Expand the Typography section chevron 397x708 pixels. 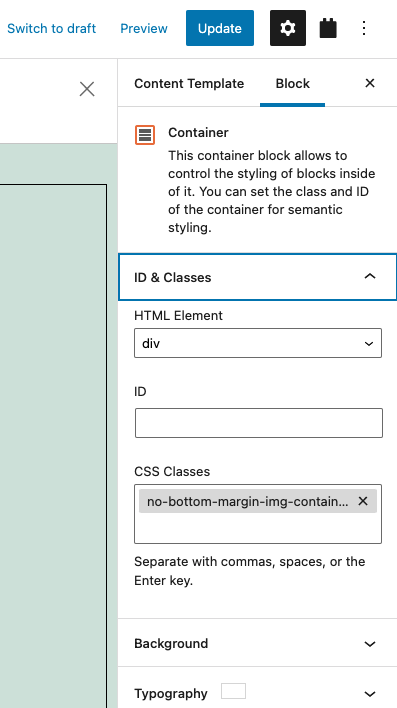370,694
